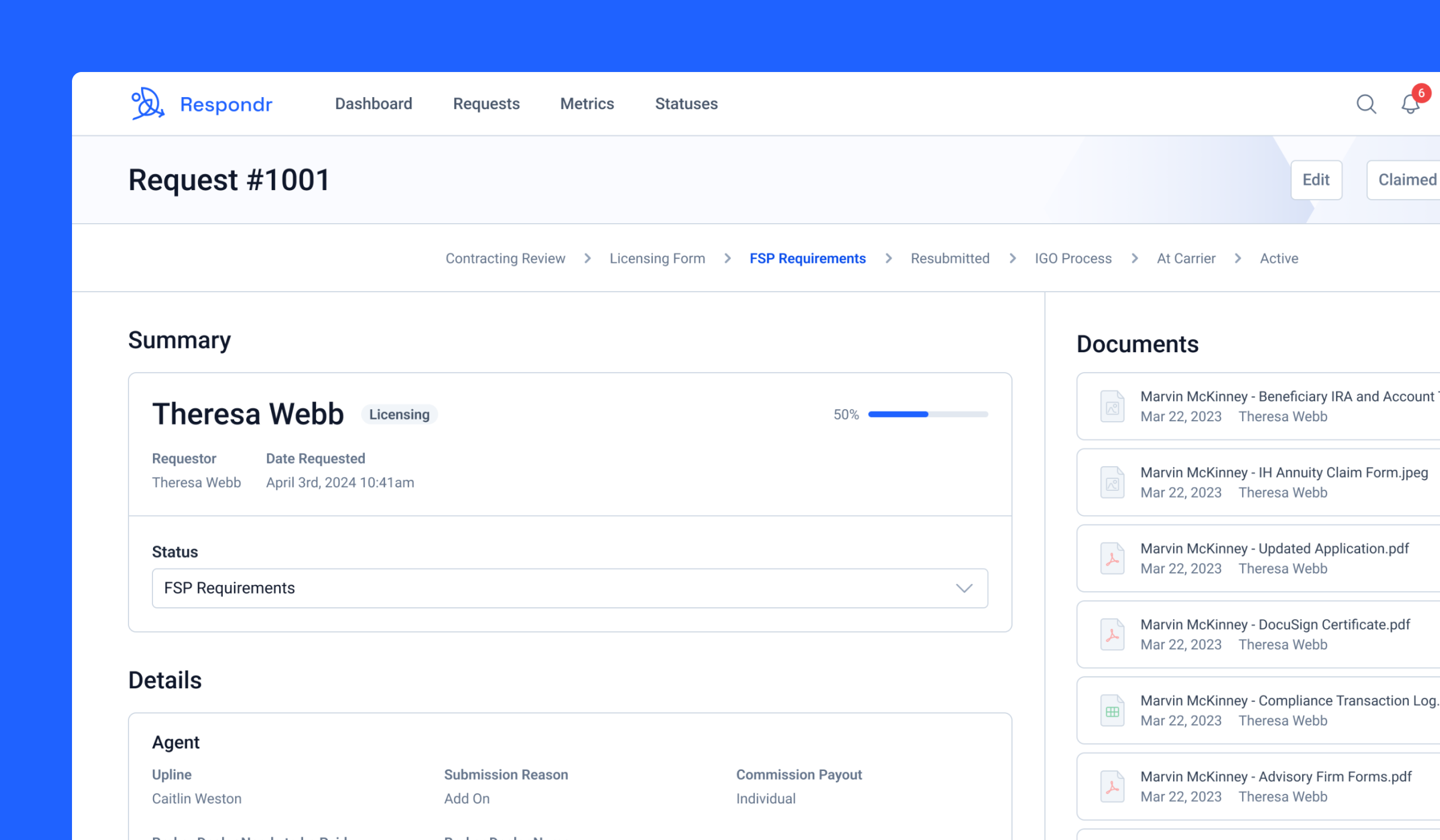Click image icon for IH Annuity Claim Form.jpeg
The image size is (1440, 840).
(x=1112, y=482)
